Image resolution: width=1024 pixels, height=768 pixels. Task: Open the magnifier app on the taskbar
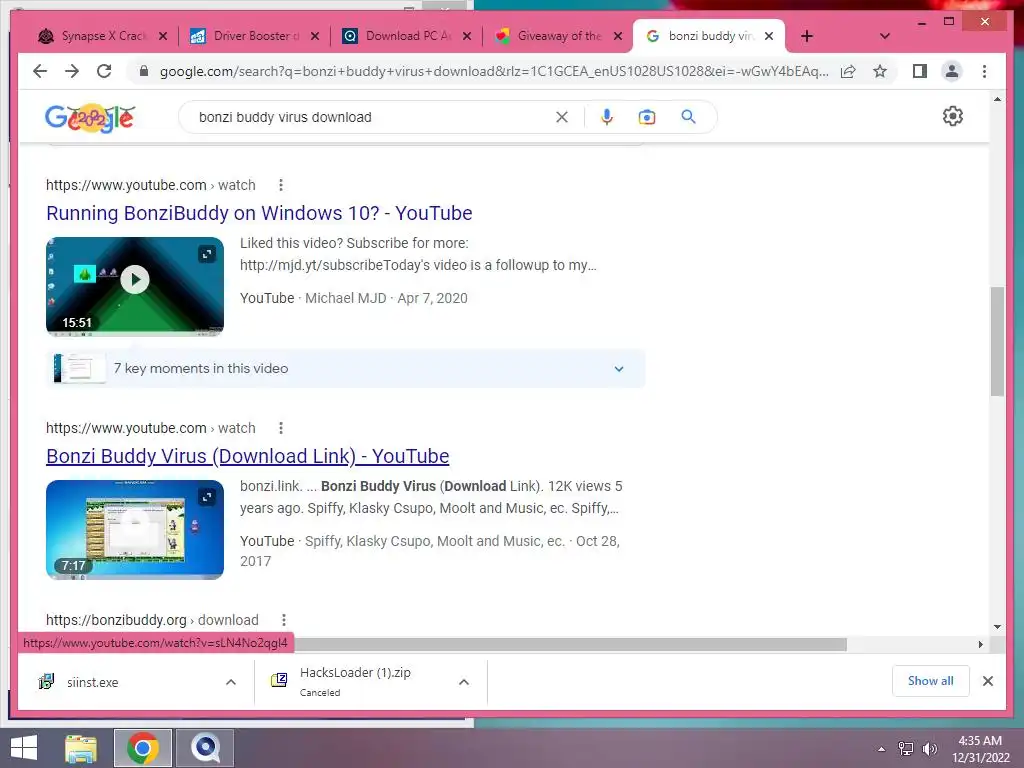205,748
